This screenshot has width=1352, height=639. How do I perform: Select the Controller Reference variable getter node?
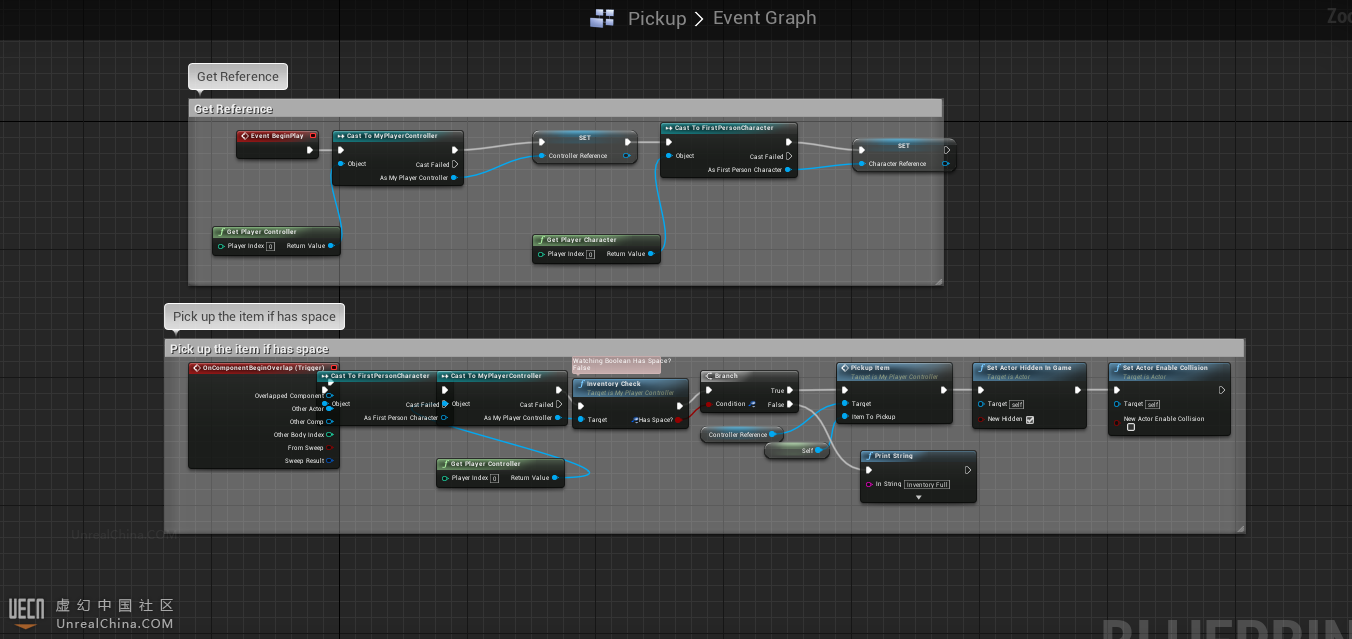coord(741,435)
